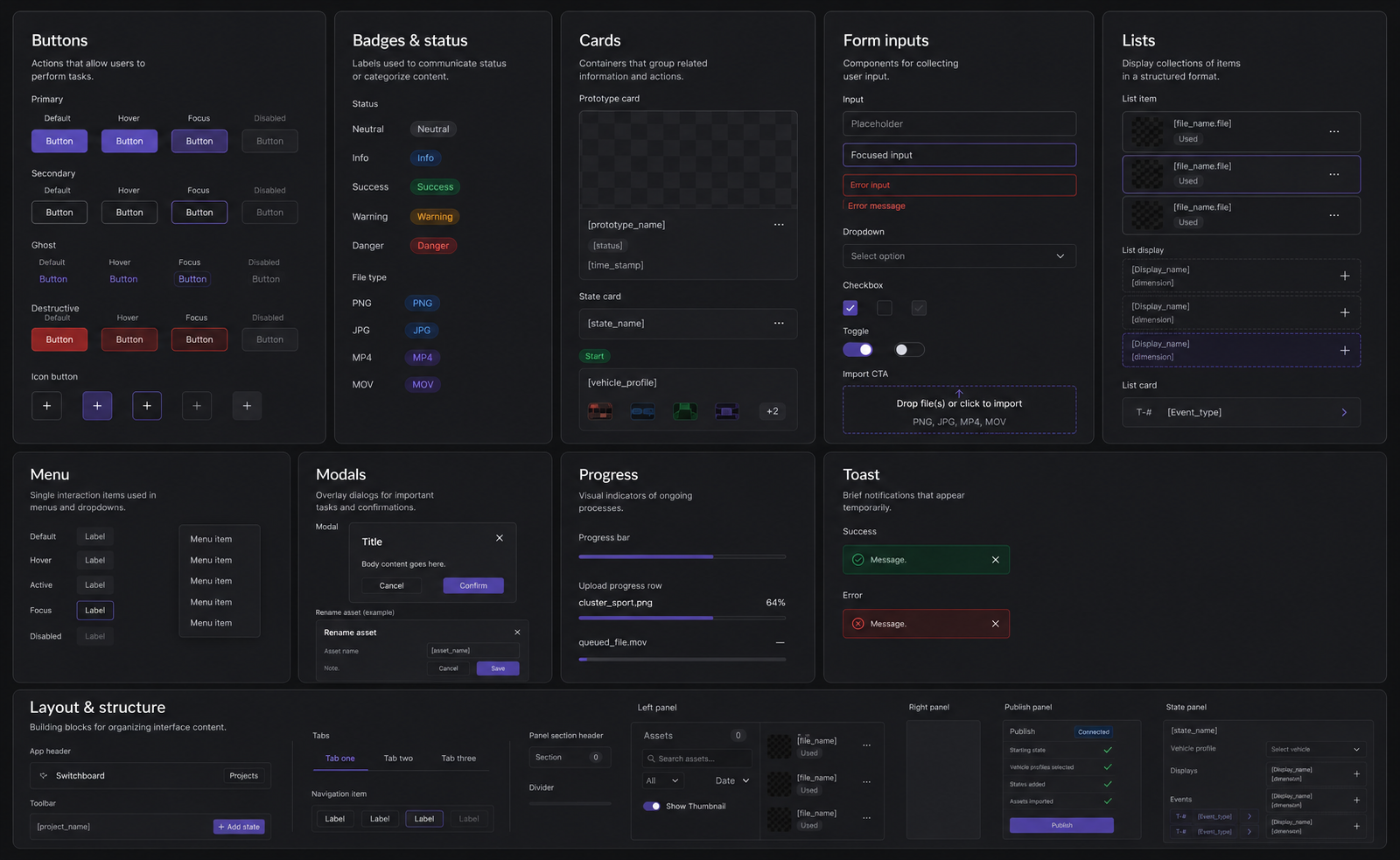Image resolution: width=1400 pixels, height=860 pixels.
Task: Click the Add state toolbar button
Action: pos(239,827)
